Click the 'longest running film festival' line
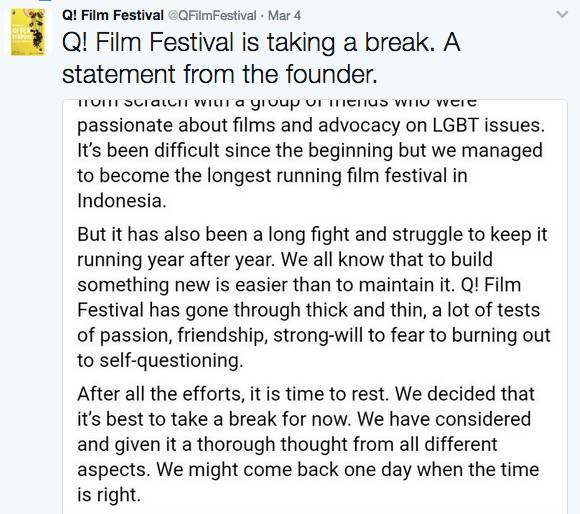Image resolution: width=580 pixels, height=514 pixels. click(x=272, y=176)
